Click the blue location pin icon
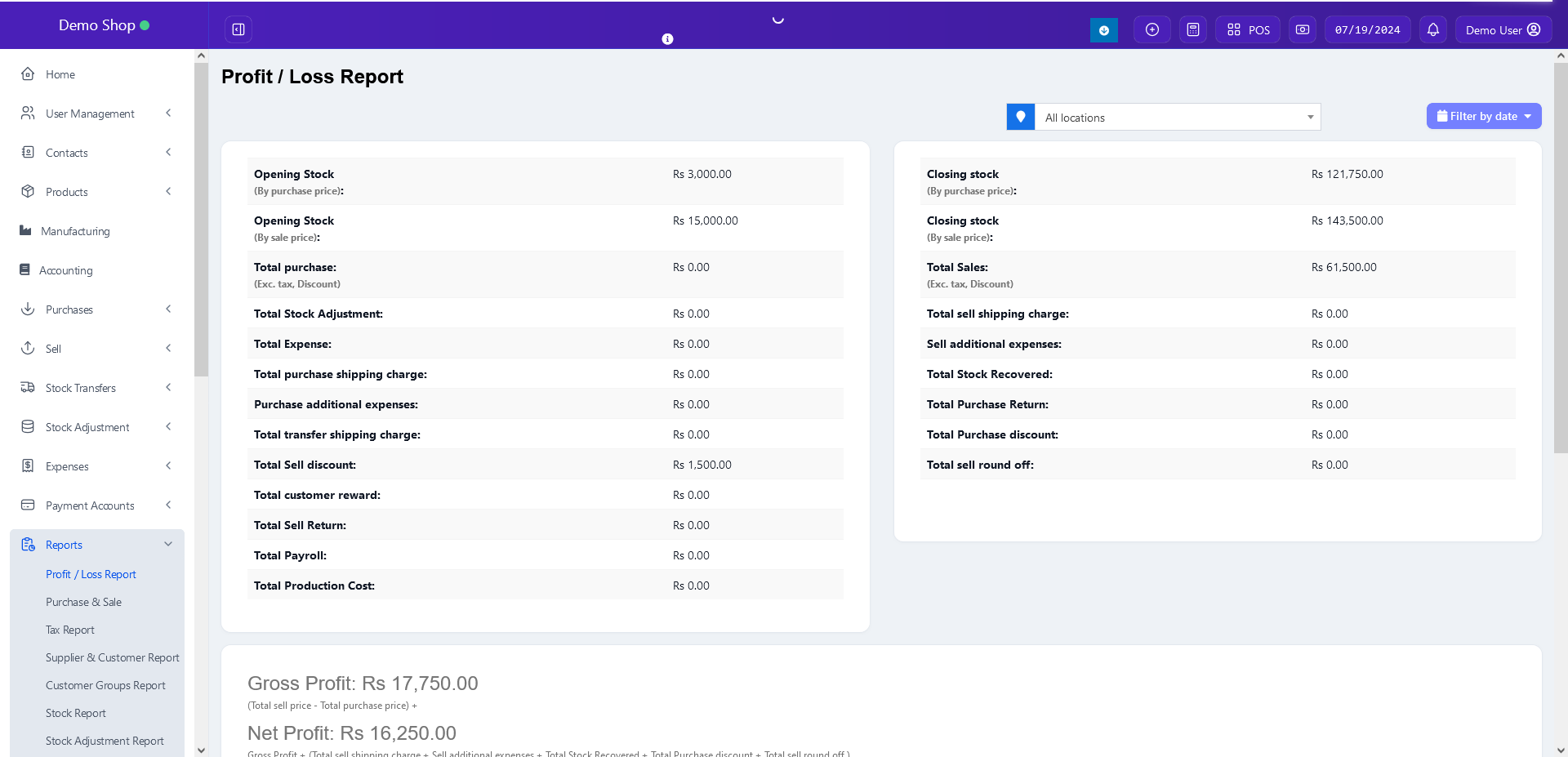The image size is (1568, 757). click(1020, 117)
